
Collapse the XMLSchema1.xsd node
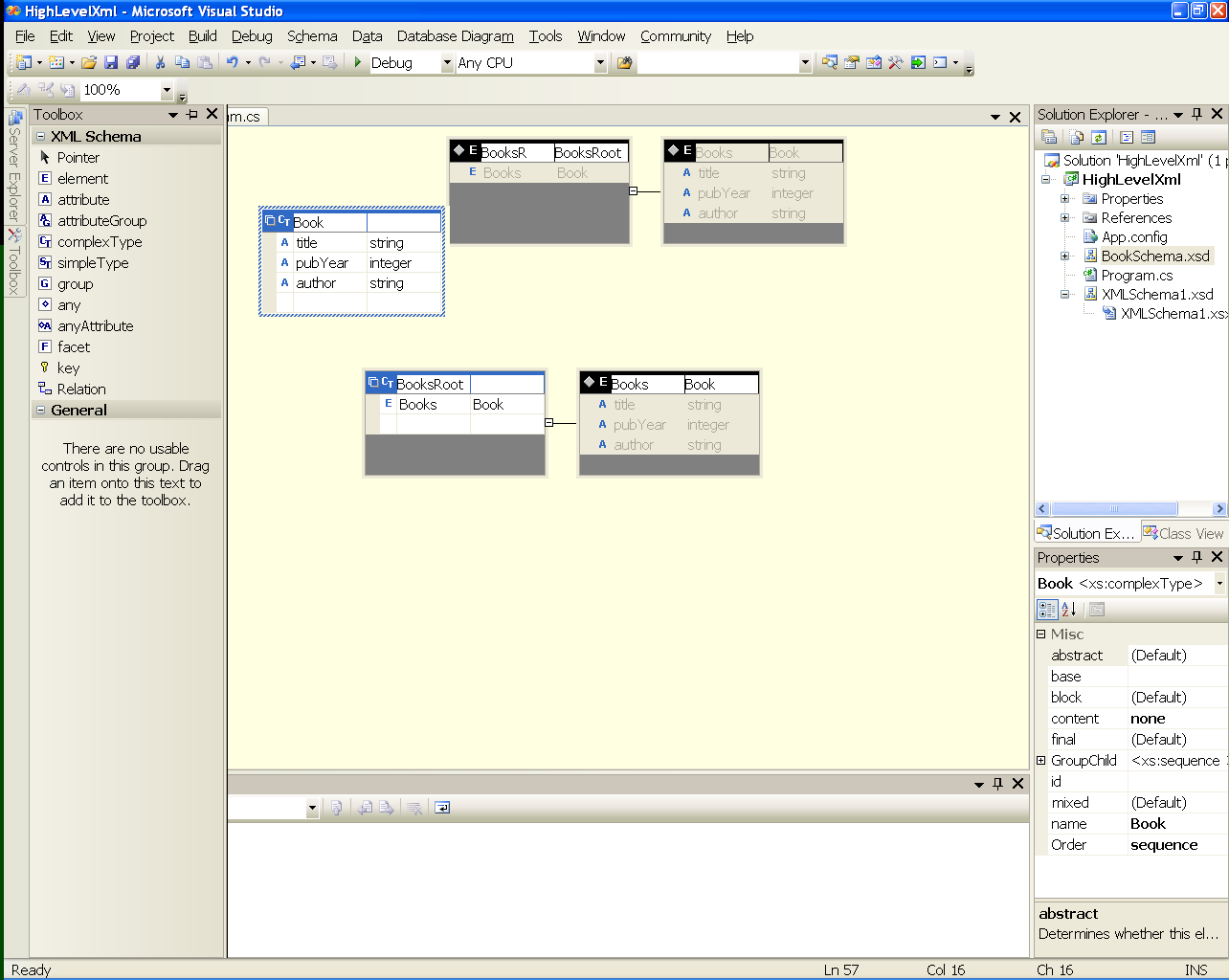pyautogui.click(x=1064, y=295)
